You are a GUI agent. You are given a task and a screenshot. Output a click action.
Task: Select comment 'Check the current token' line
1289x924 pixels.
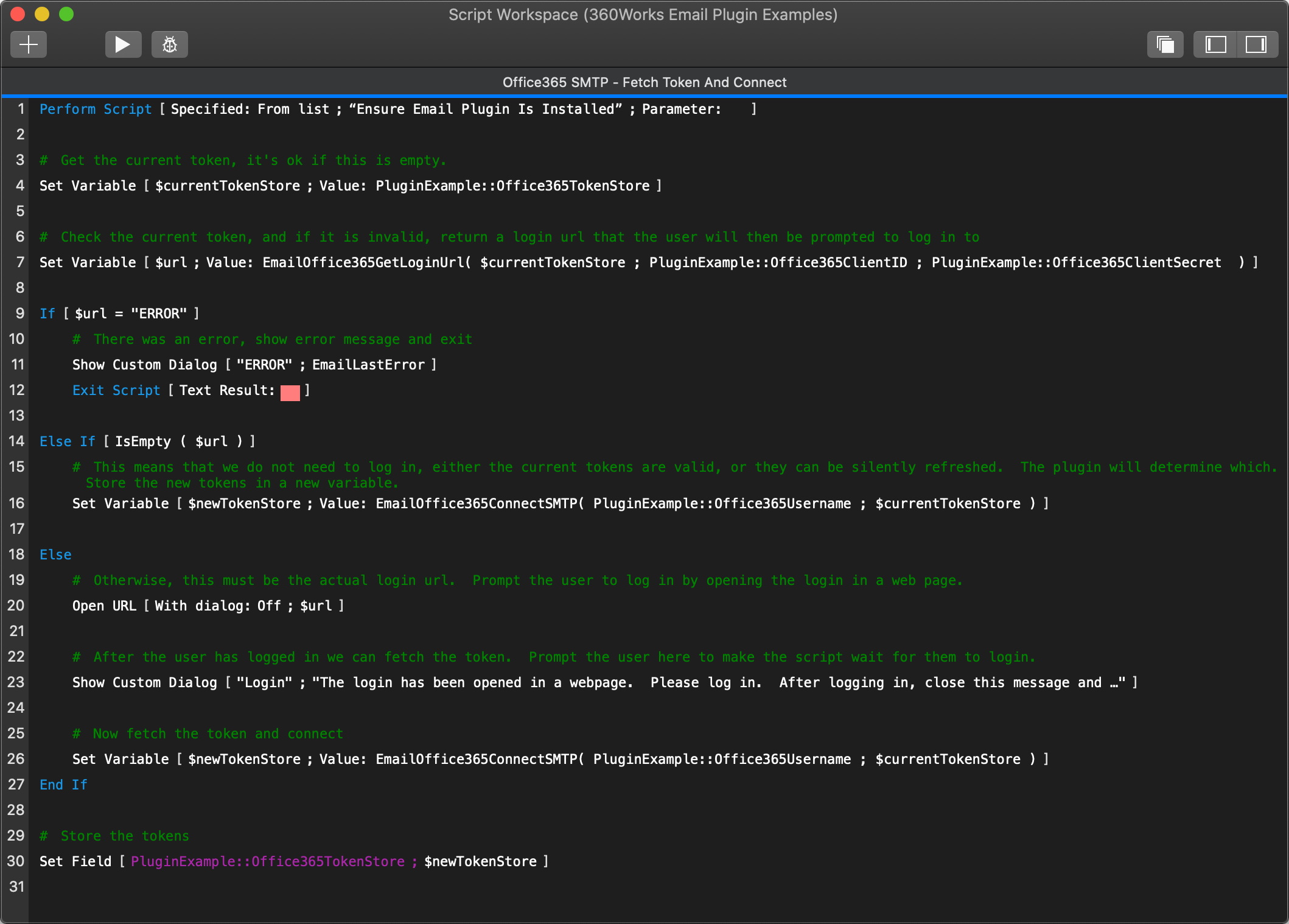pyautogui.click(x=509, y=237)
